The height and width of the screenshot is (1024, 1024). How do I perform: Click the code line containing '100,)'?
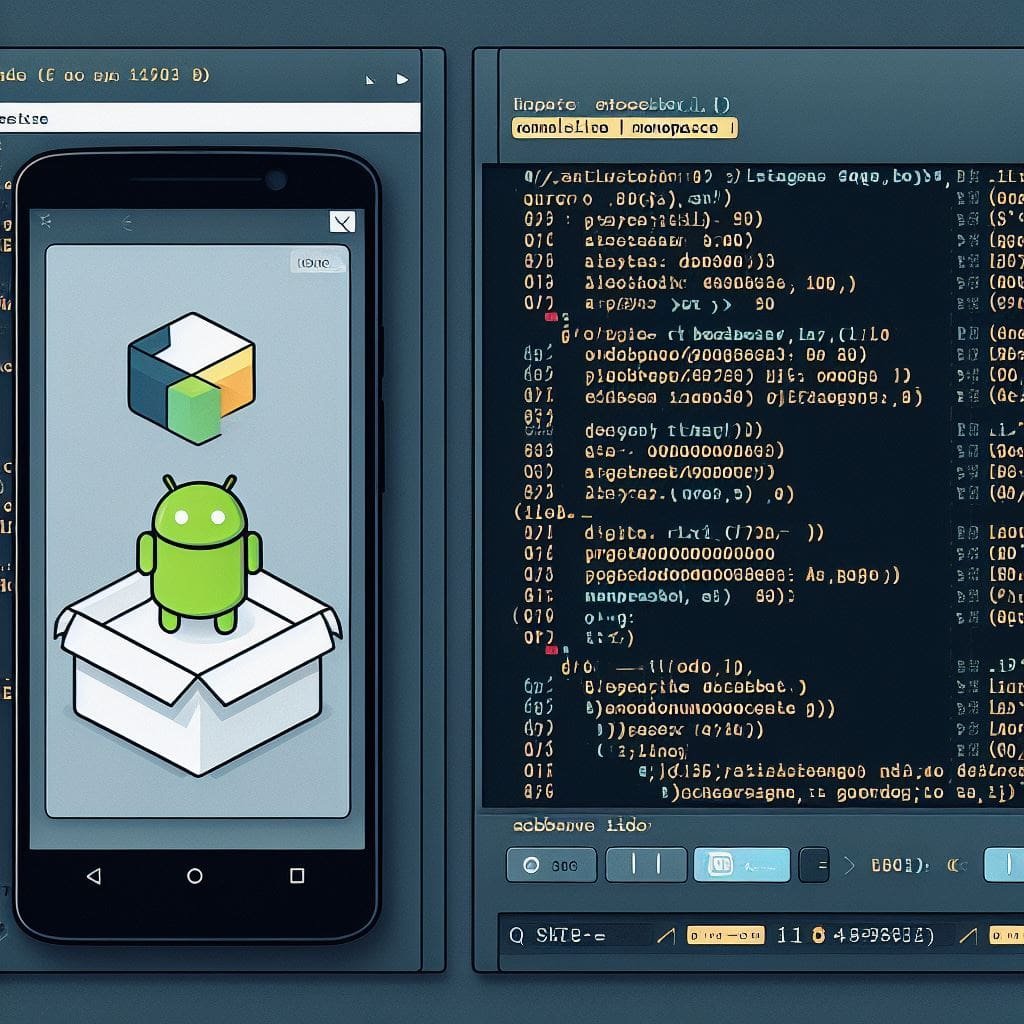pyautogui.click(x=720, y=283)
